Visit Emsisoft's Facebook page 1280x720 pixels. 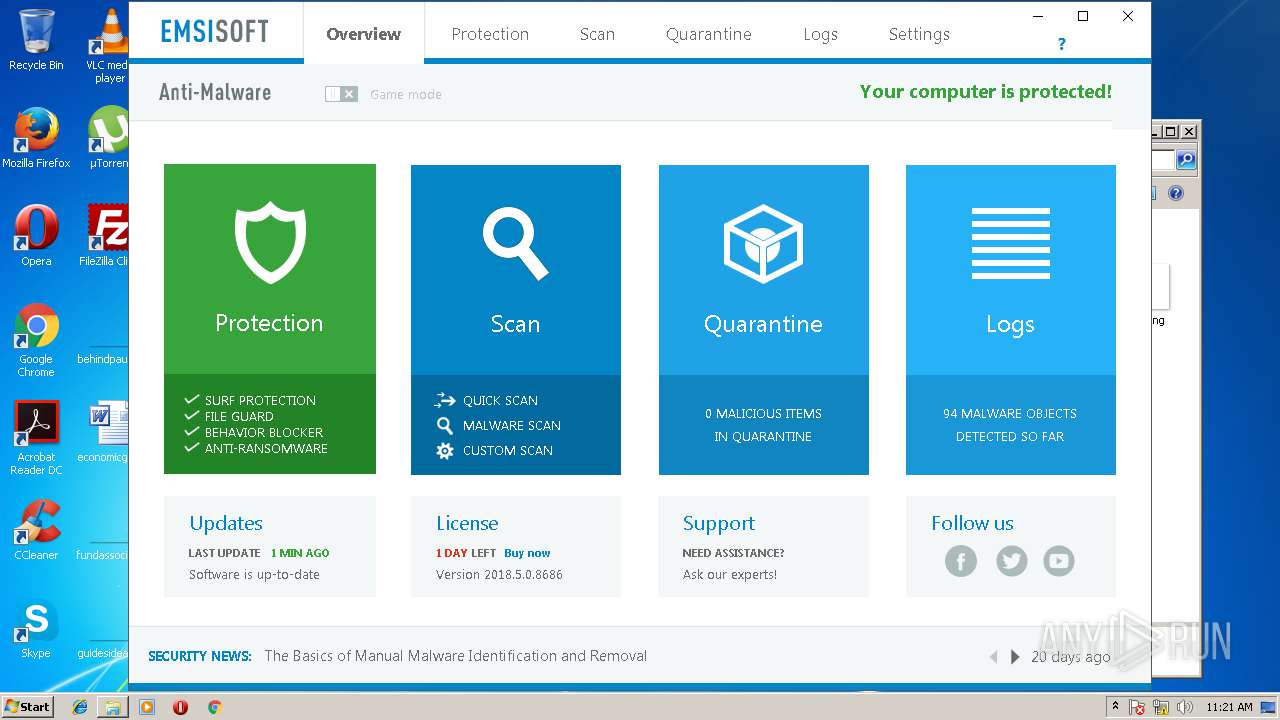[961, 561]
